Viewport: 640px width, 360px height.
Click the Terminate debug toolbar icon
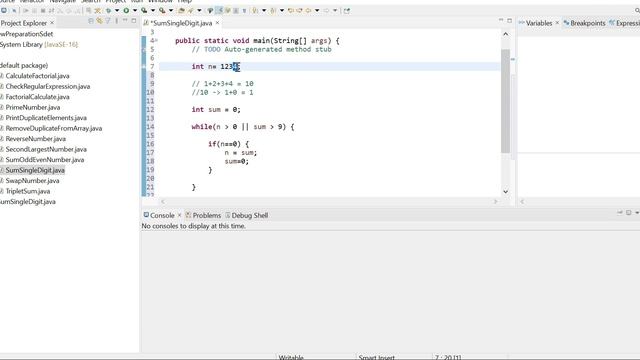[43, 11]
